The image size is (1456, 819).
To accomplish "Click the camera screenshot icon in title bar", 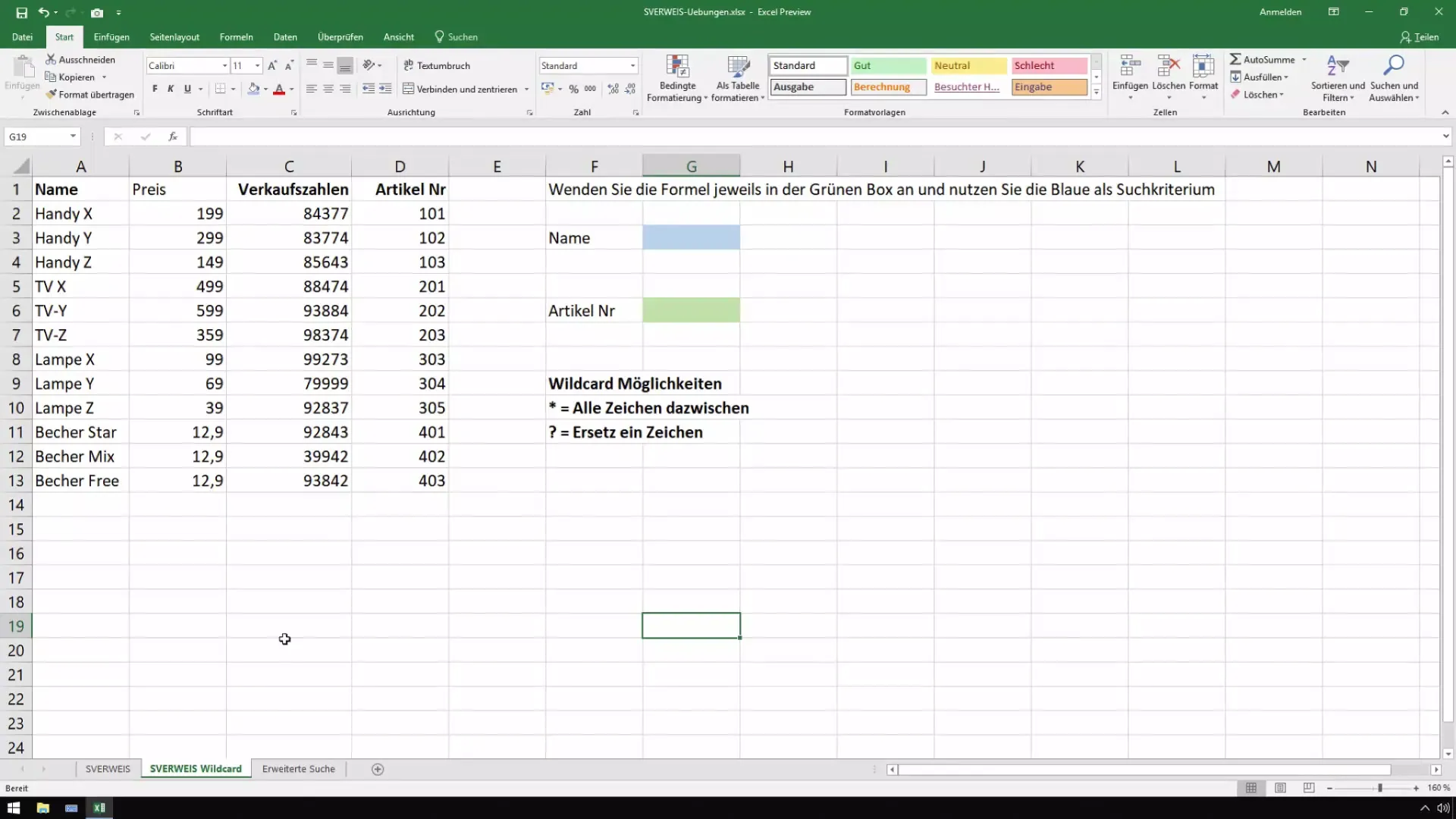I will tap(97, 13).
